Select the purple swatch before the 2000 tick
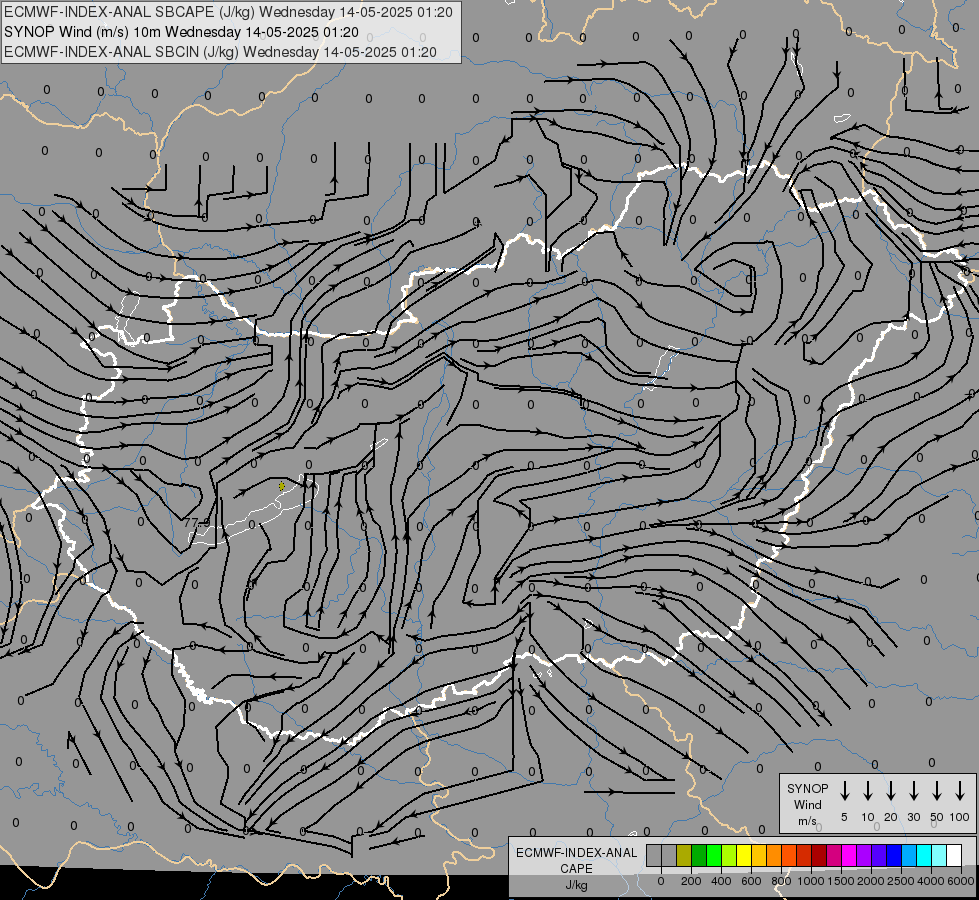 (865, 855)
